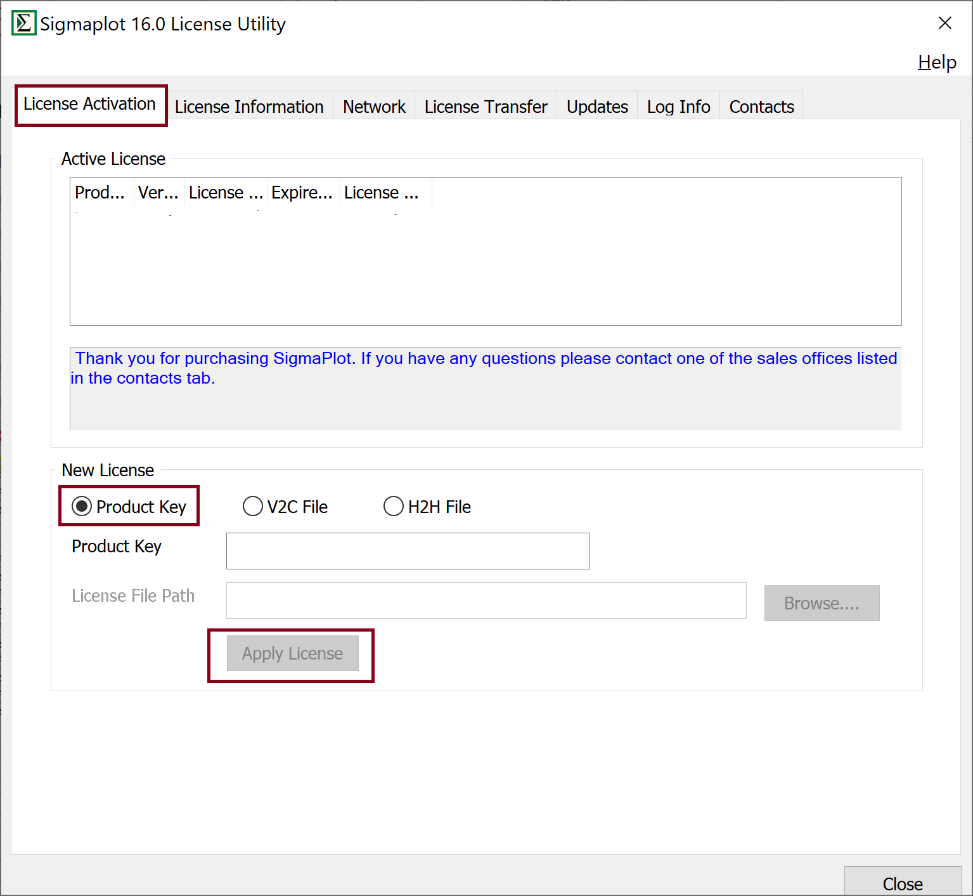The height and width of the screenshot is (896, 973).
Task: Click into the Product Key text field
Action: pos(408,551)
